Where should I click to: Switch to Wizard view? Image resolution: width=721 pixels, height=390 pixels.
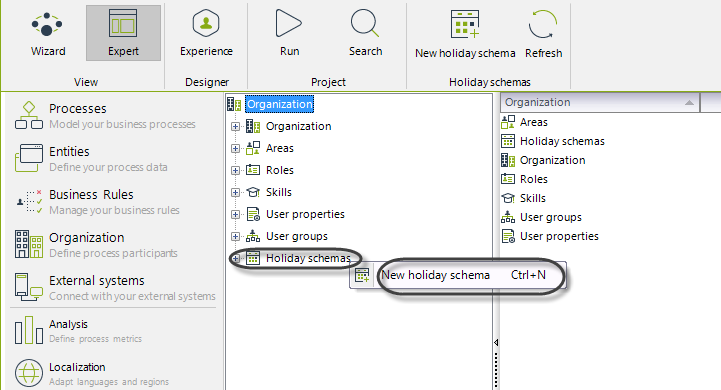[x=48, y=34]
